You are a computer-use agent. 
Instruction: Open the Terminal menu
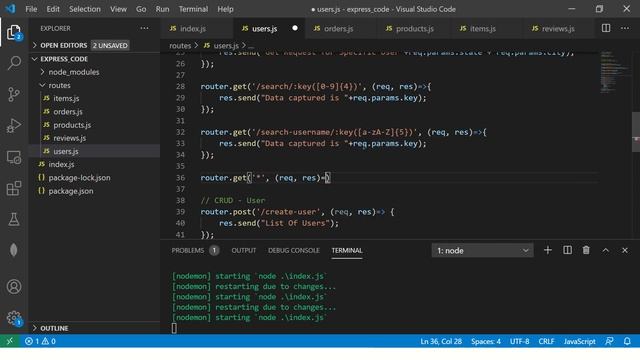click(x=193, y=9)
